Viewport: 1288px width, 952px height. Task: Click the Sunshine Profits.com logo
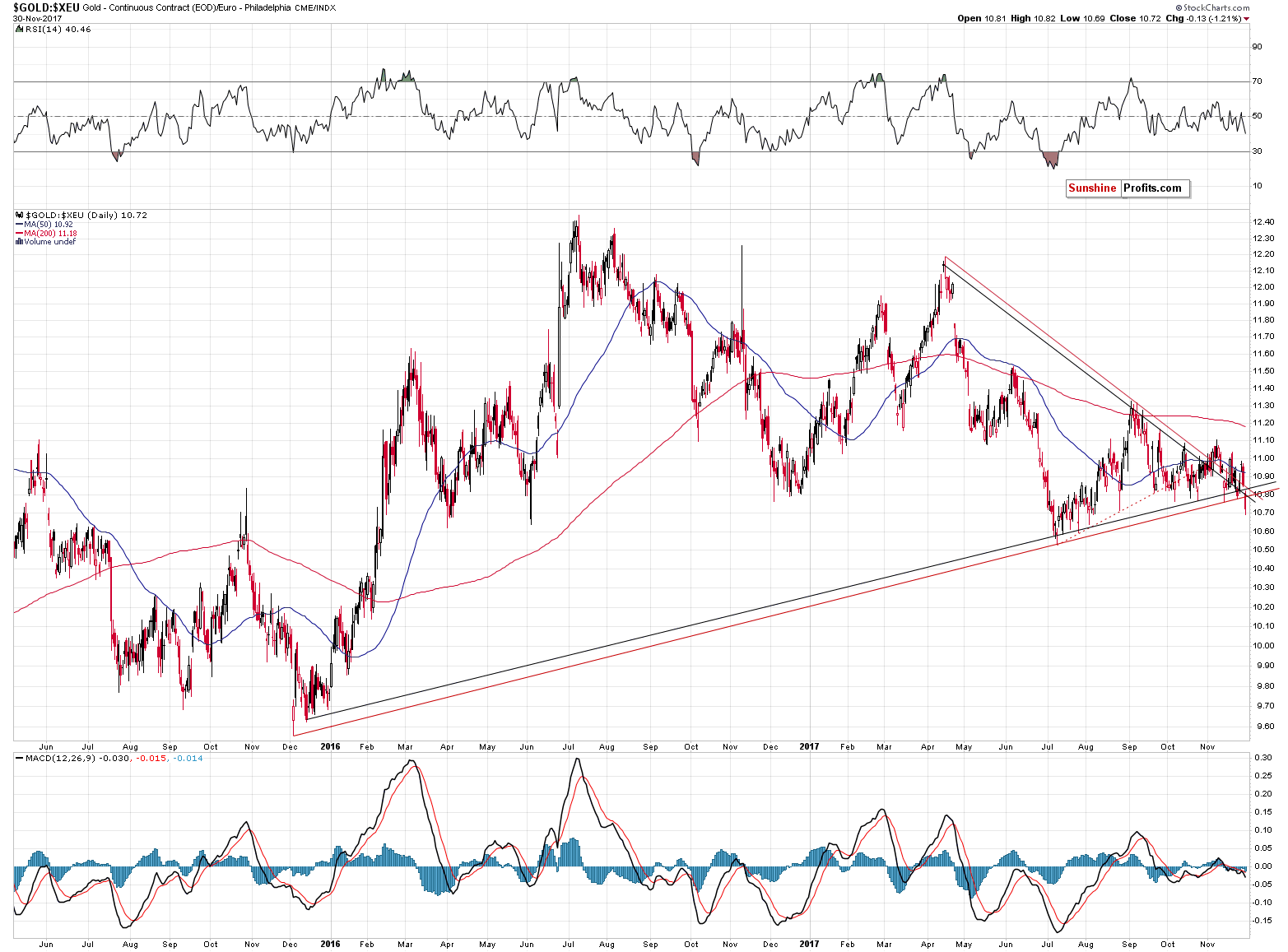pyautogui.click(x=1128, y=188)
